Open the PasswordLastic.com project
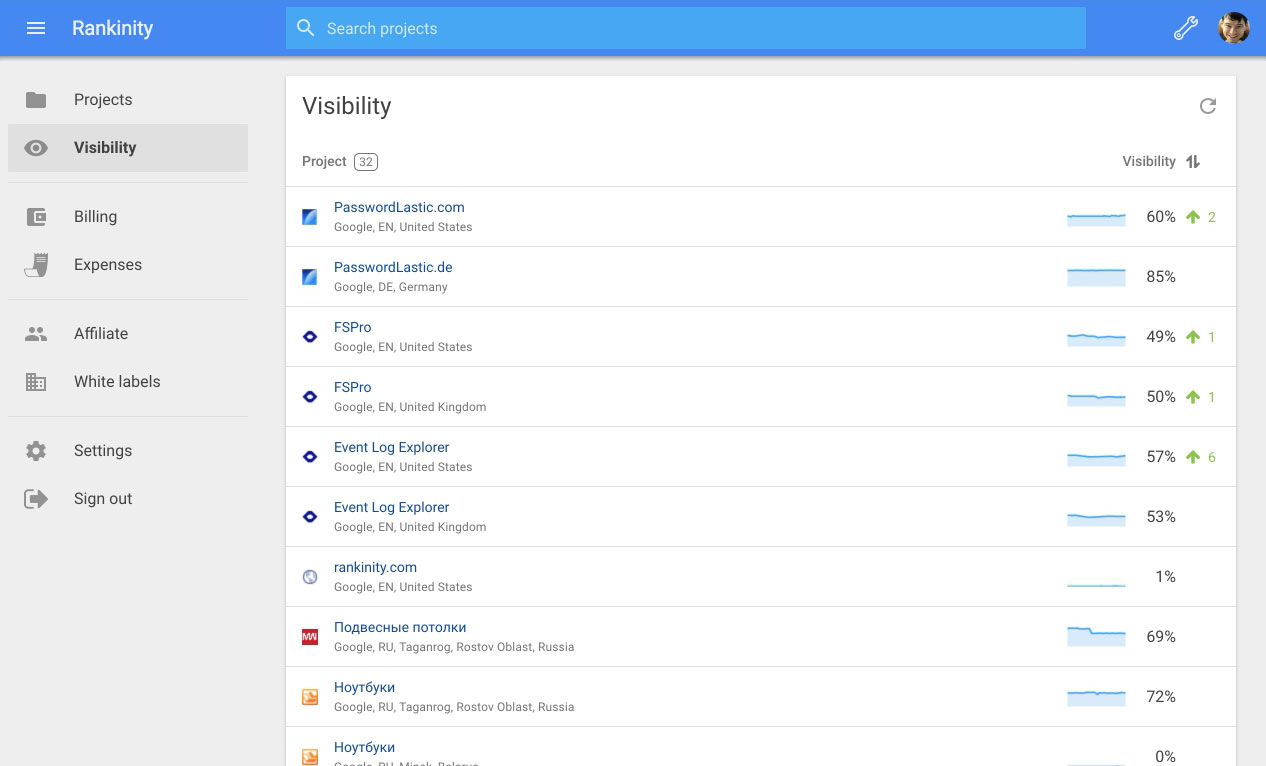 [399, 207]
